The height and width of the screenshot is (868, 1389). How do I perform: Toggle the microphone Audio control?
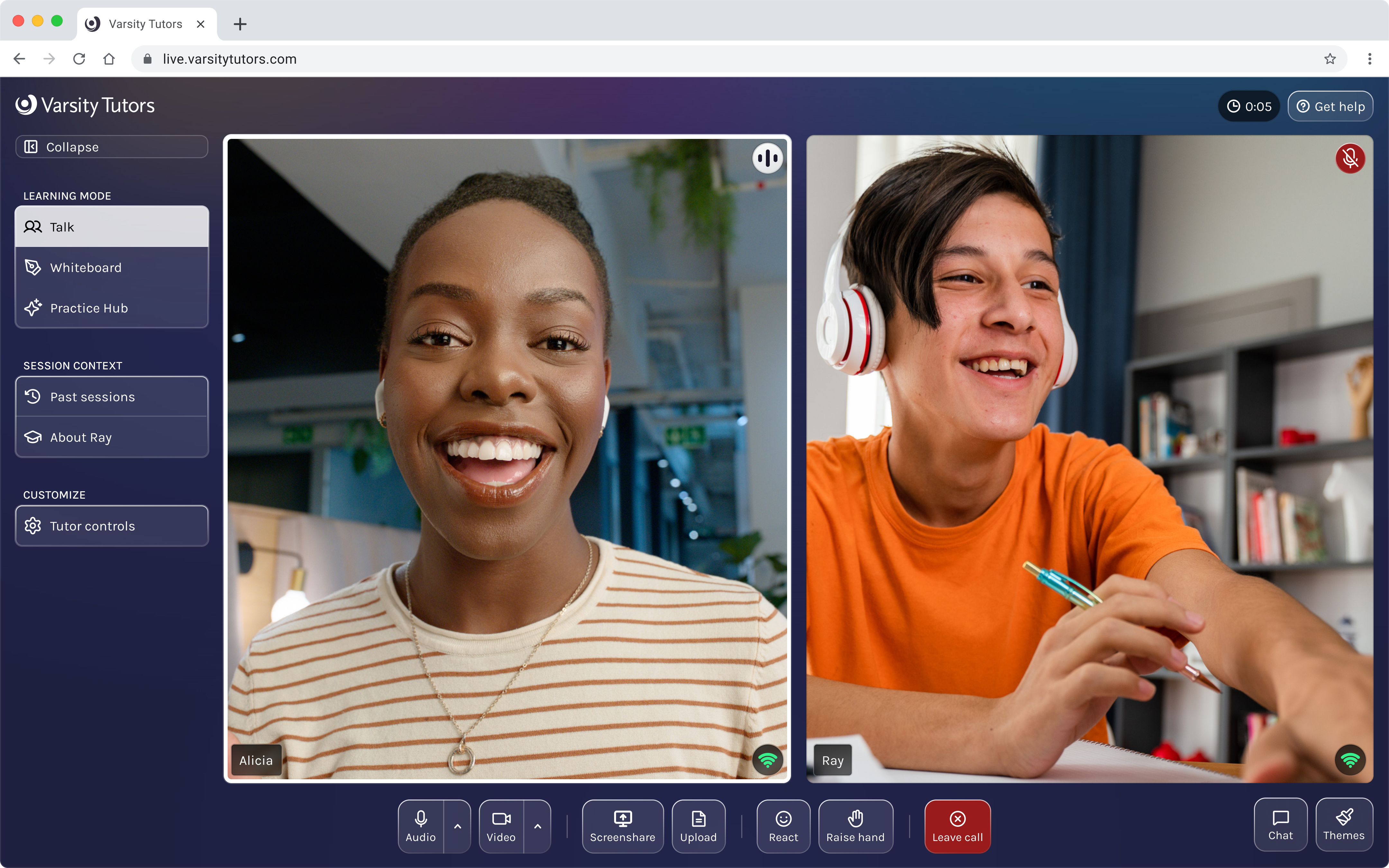pos(420,826)
